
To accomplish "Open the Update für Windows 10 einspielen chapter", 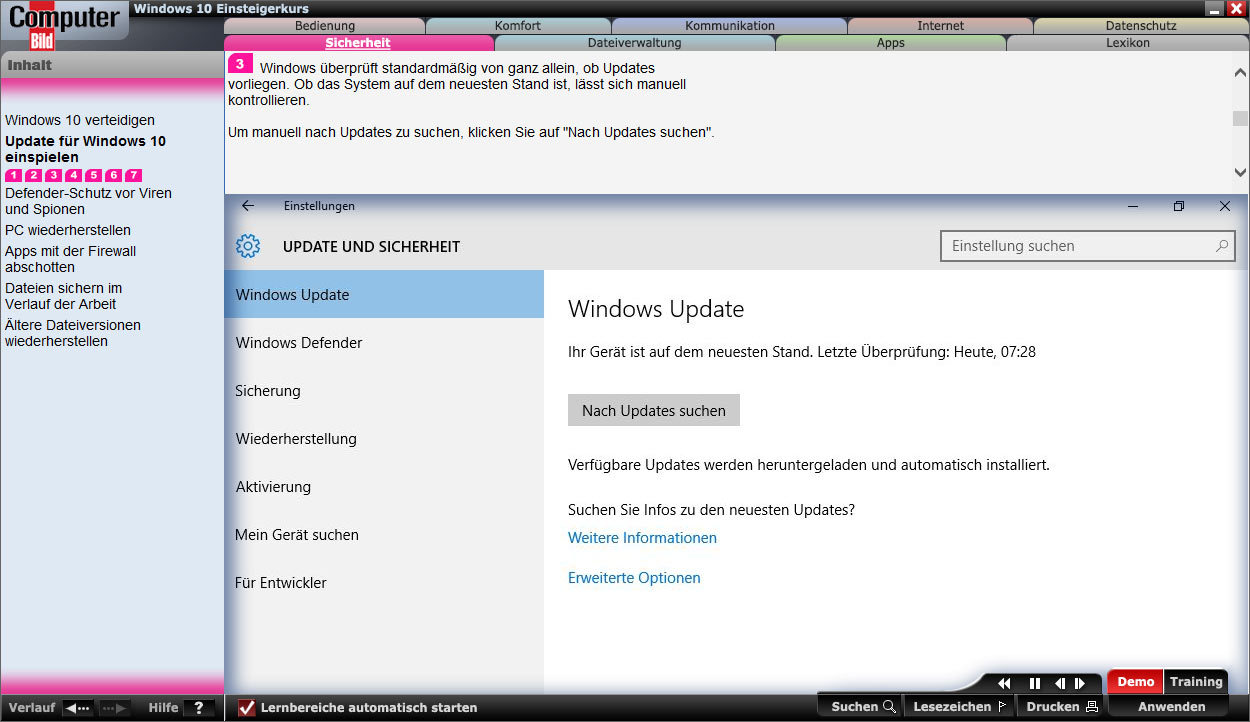I will coord(85,149).
